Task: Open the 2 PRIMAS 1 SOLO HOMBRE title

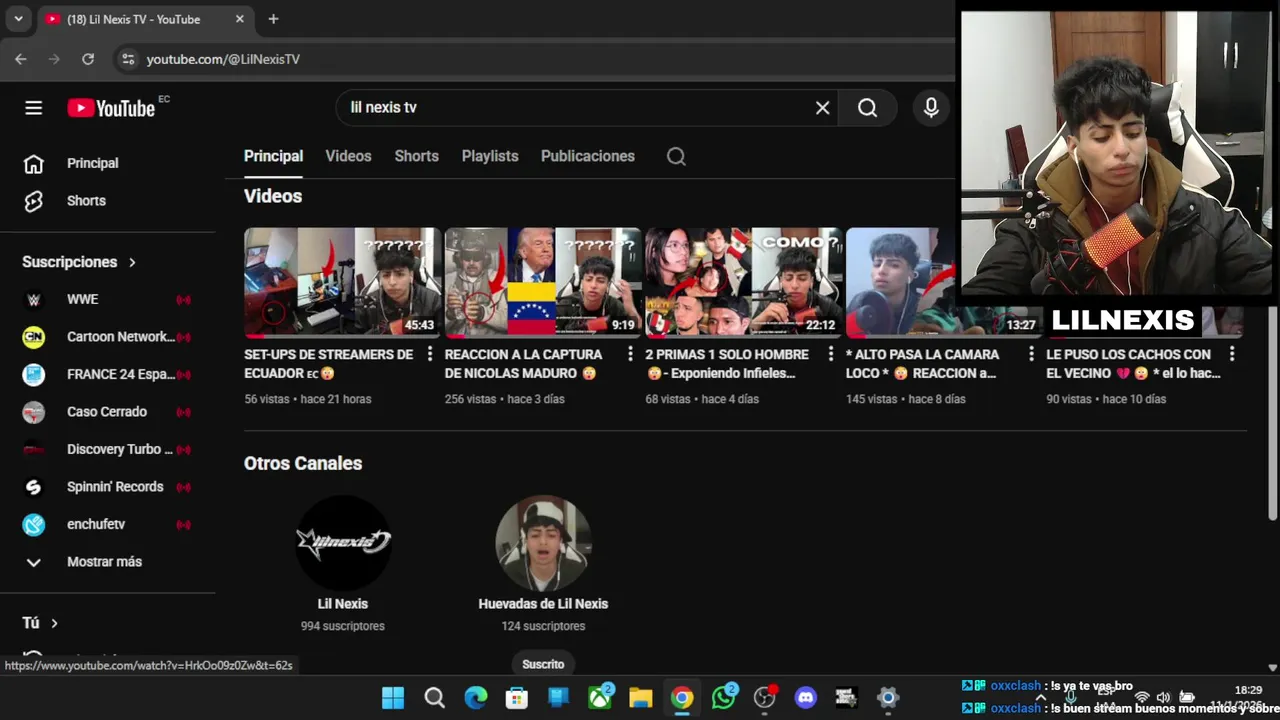Action: (727, 364)
